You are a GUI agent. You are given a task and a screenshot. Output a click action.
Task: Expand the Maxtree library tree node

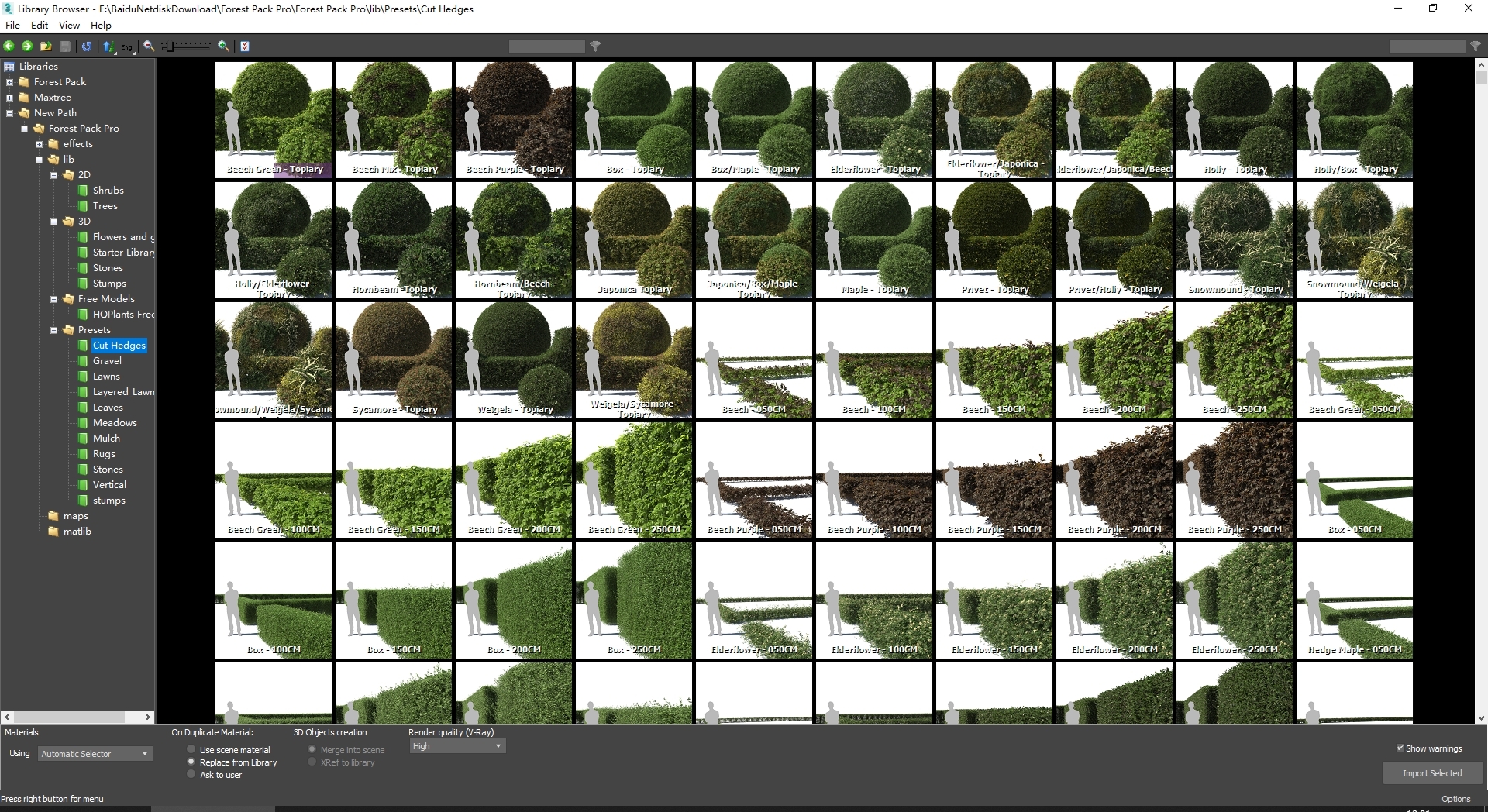point(10,98)
